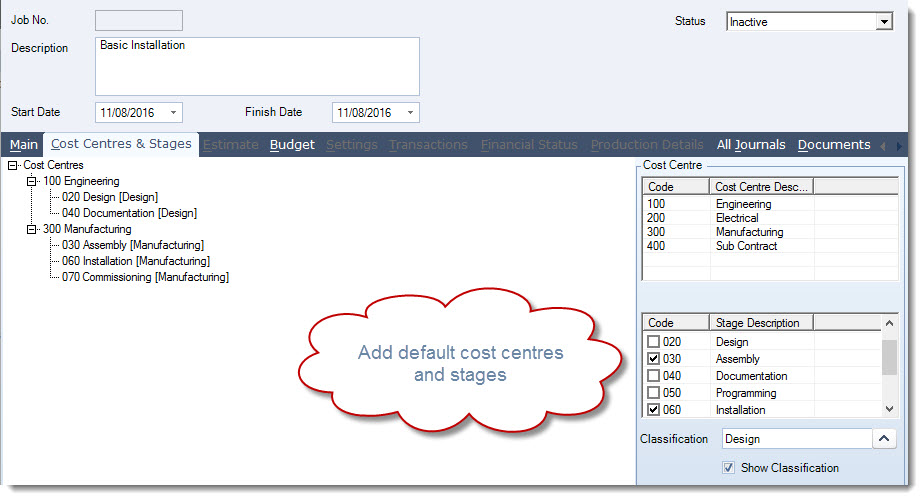Viewport: 923px width, 500px height.
Task: Select the 300 Manufacturing tree item
Action: 87,229
